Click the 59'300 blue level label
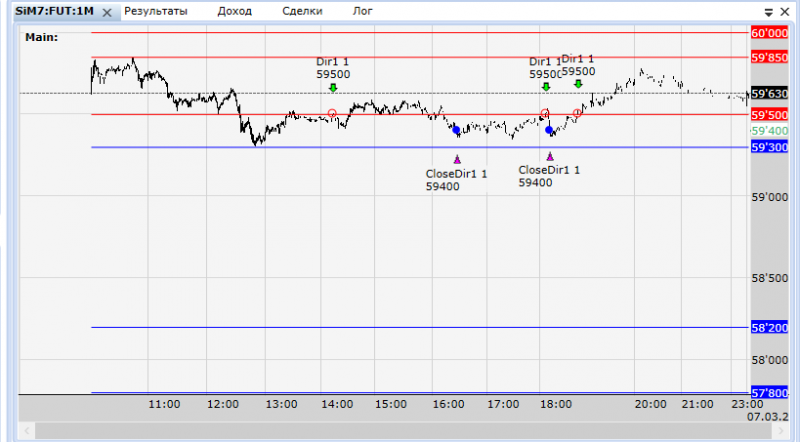Image resolution: width=800 pixels, height=442 pixels. 769,148
